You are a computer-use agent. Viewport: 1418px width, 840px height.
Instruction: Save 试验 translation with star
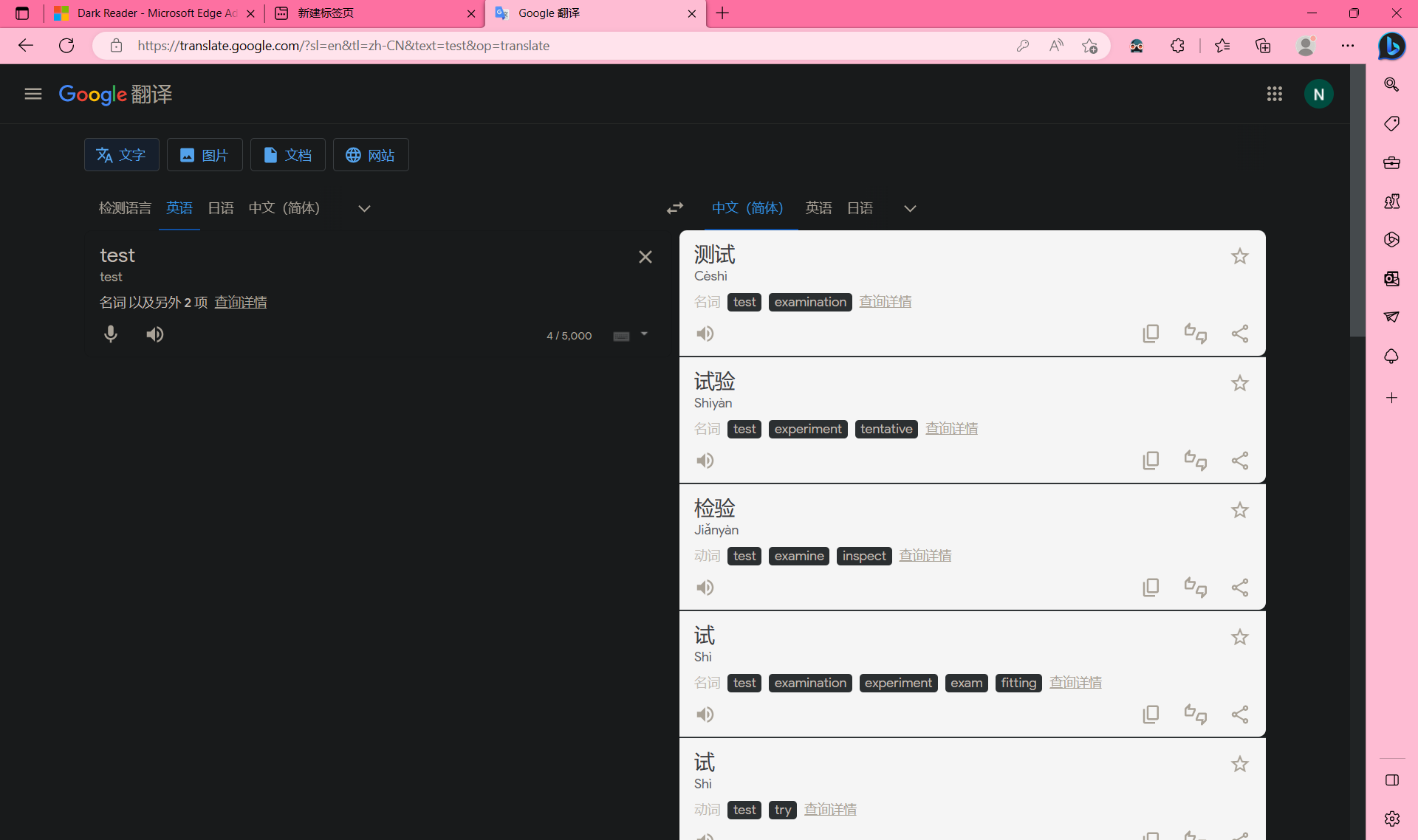coord(1239,383)
